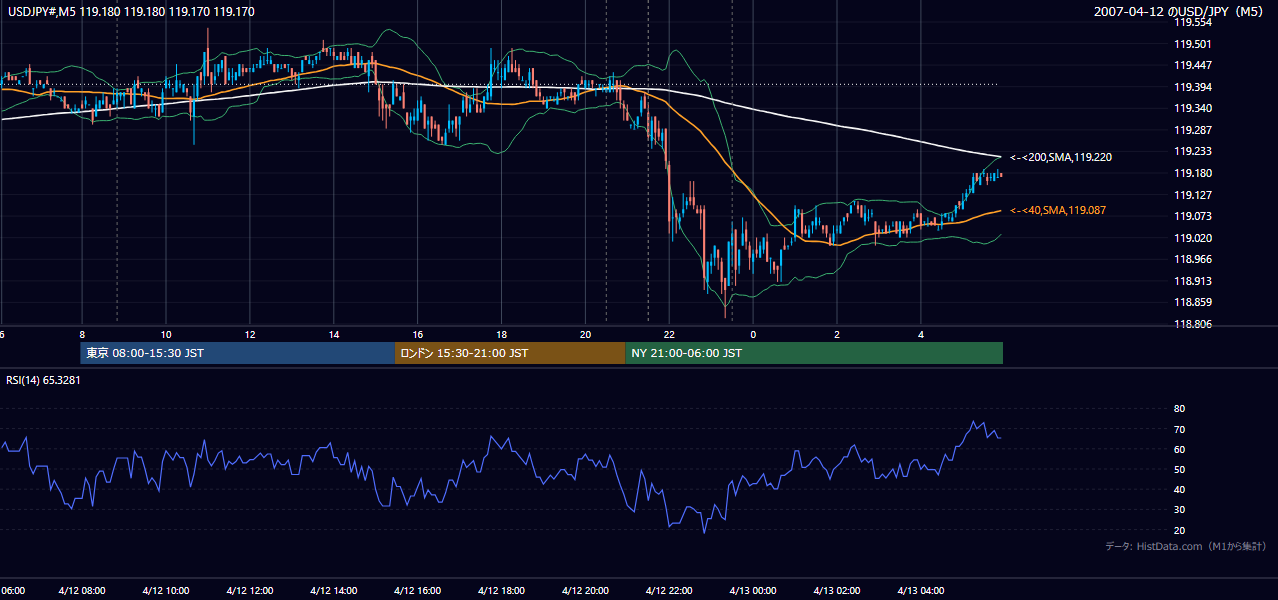Click the 4/12 18:00 date label
1278x600 pixels.
(501, 591)
